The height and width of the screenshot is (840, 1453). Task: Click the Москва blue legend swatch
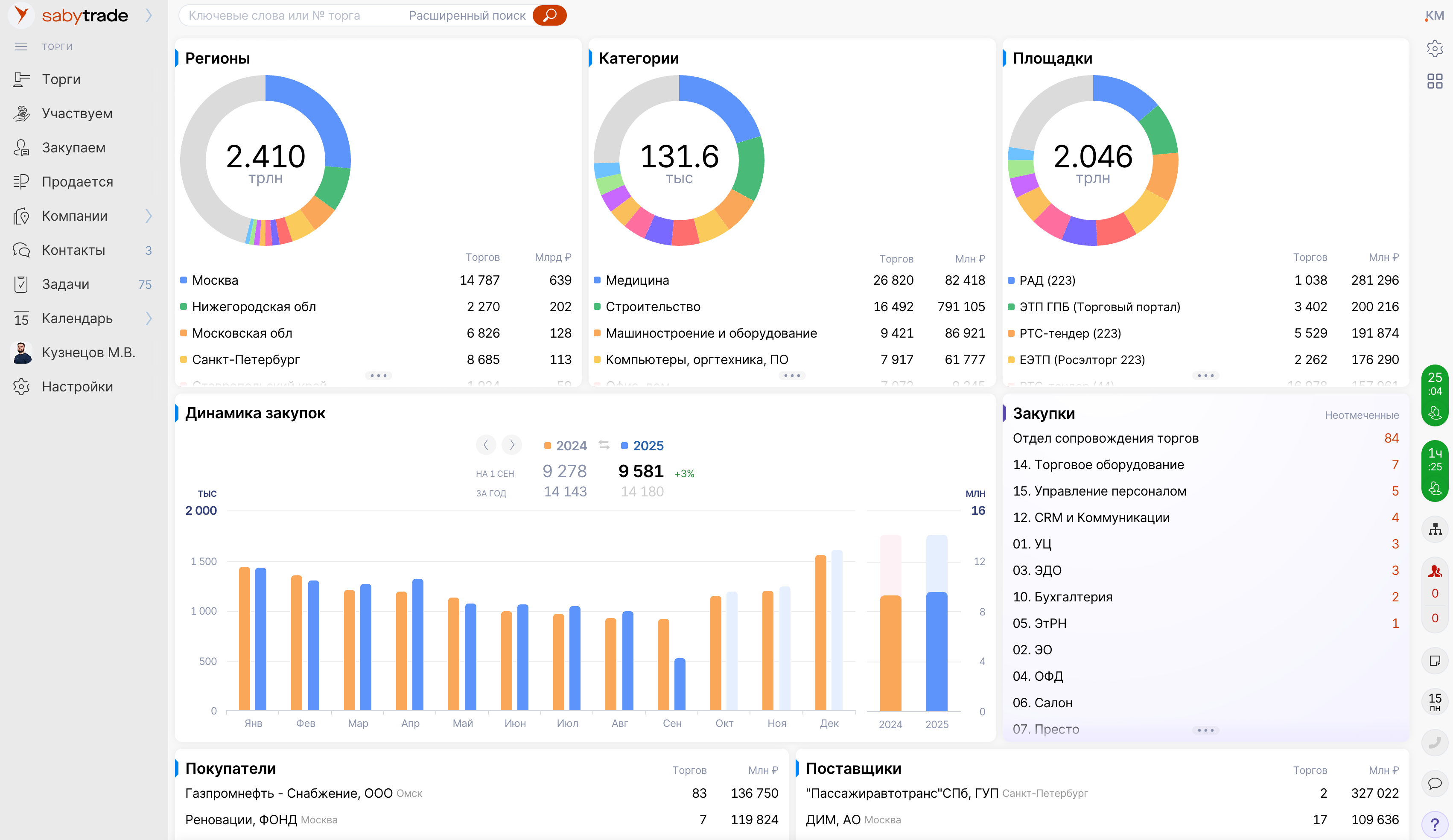tap(184, 280)
